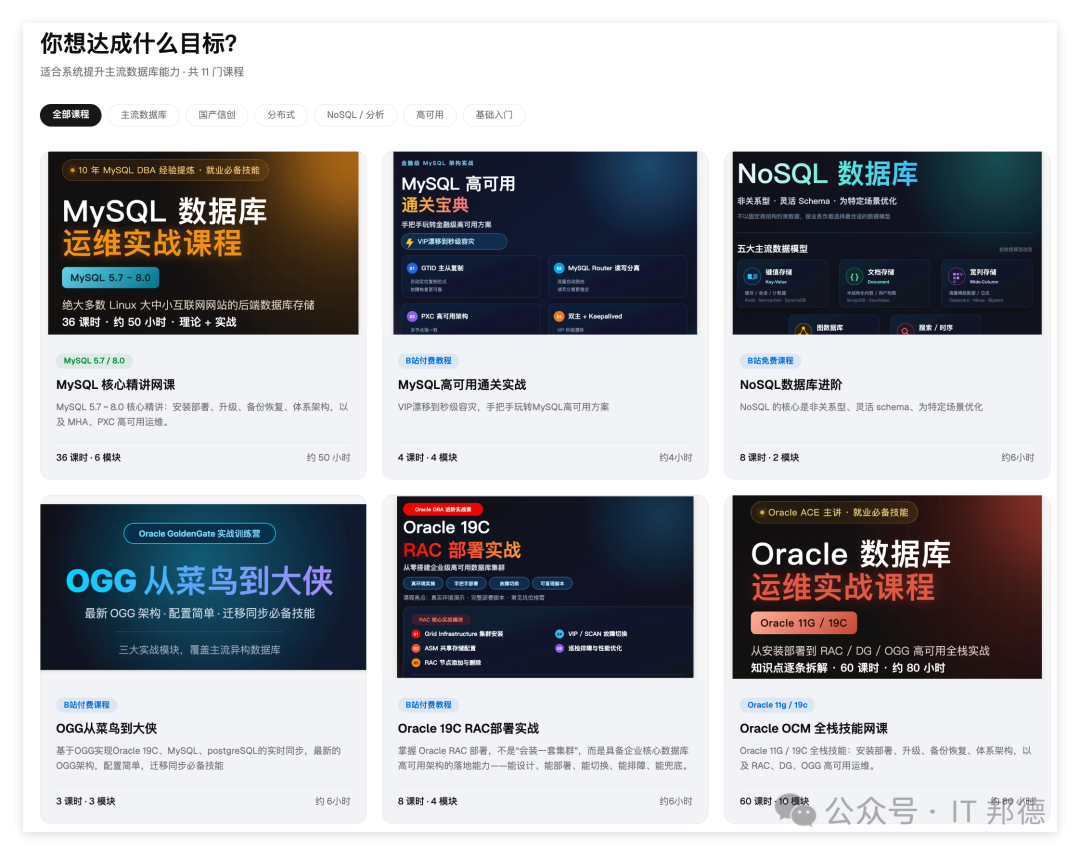The height and width of the screenshot is (855, 1080).
Task: Click the "3 课时 · 3 模块" text
Action: coord(85,801)
